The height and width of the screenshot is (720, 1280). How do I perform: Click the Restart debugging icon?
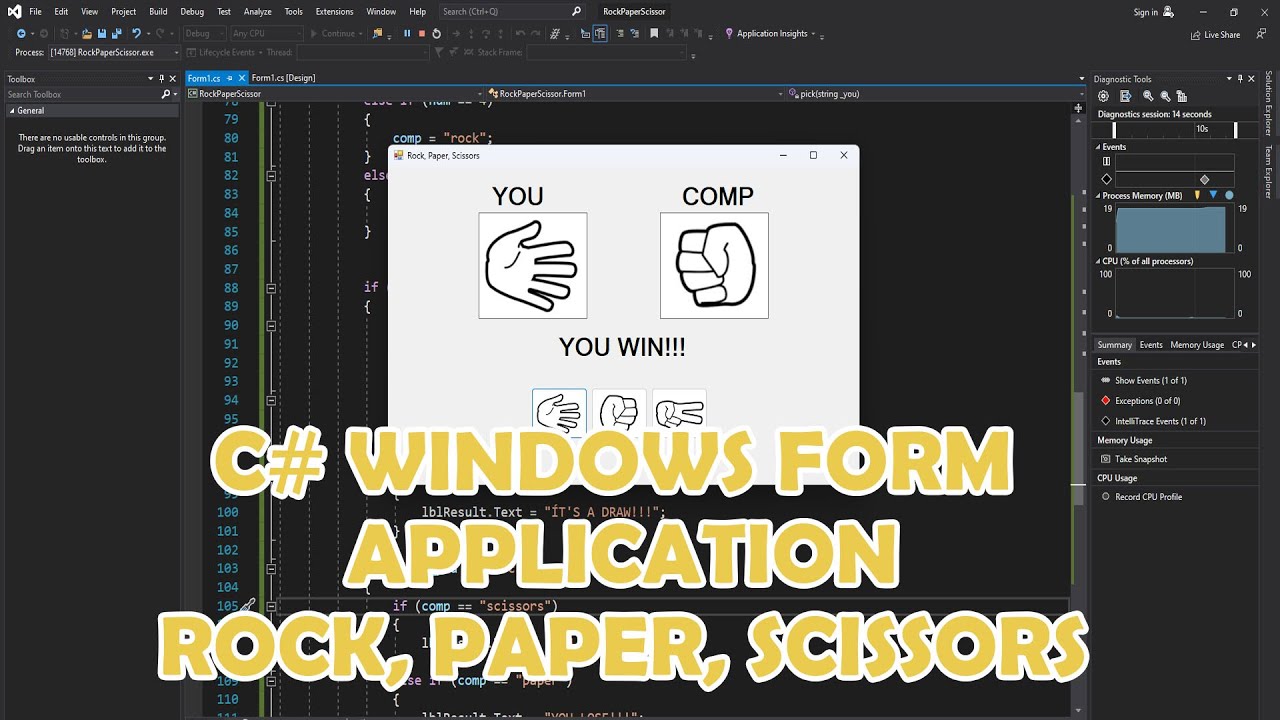click(436, 33)
